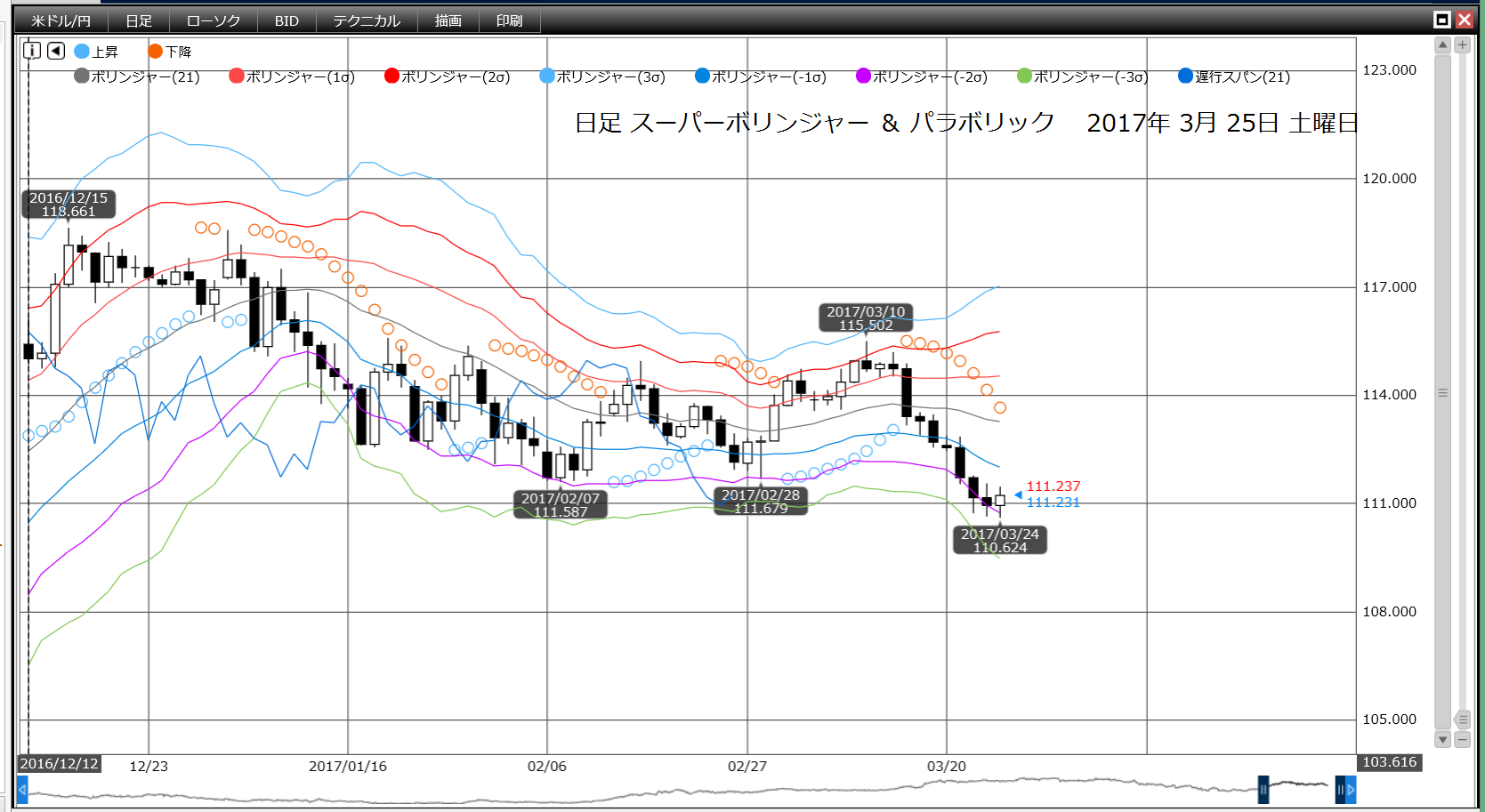
Task: Select the ボリンジャー(3σ) legend entry
Action: point(602,76)
